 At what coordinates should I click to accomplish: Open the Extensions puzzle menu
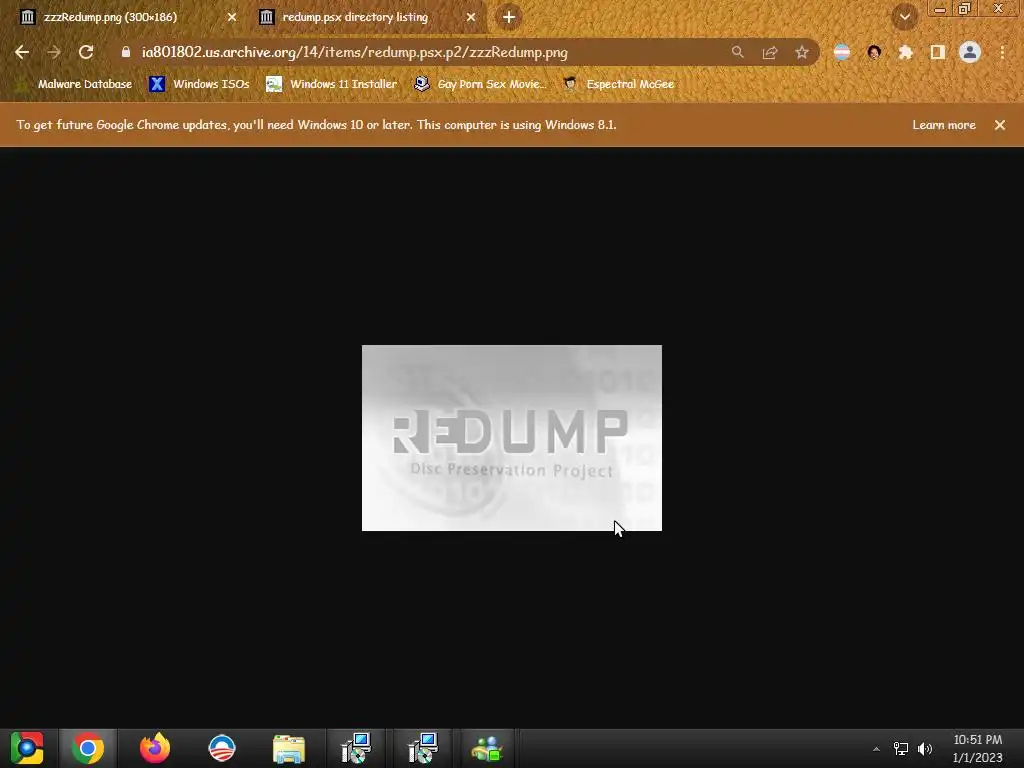pyautogui.click(x=906, y=52)
